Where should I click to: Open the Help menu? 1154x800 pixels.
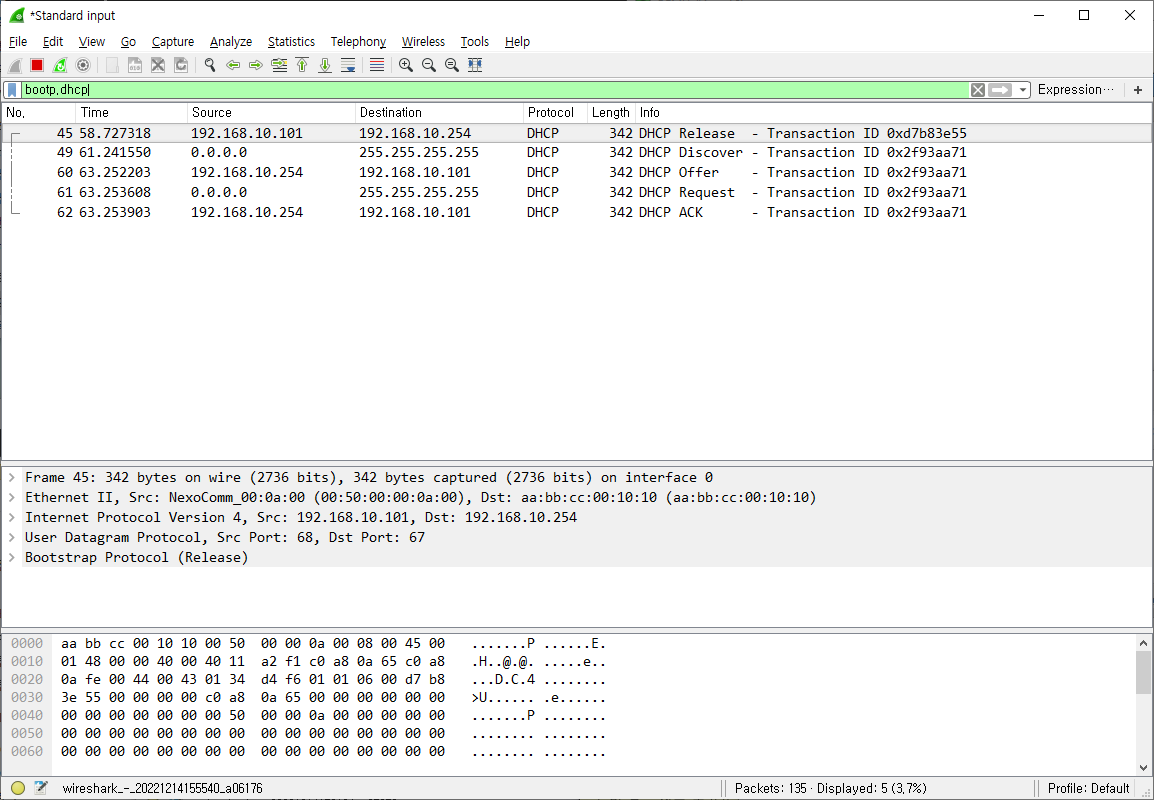coord(517,42)
